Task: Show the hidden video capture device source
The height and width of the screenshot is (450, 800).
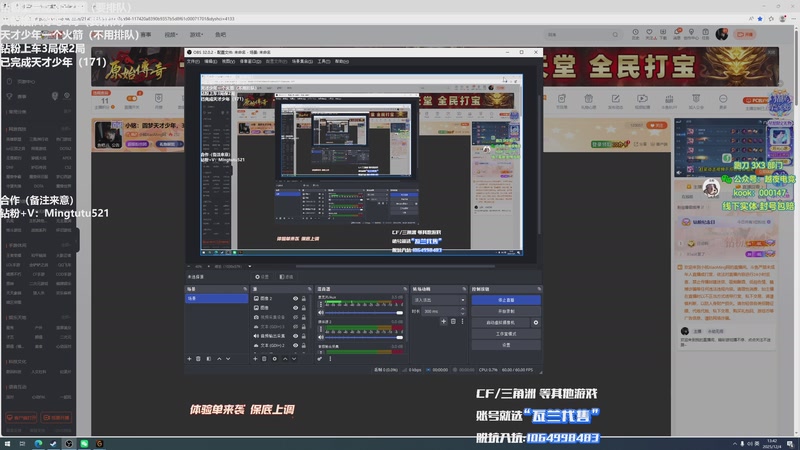Action: [x=295, y=317]
